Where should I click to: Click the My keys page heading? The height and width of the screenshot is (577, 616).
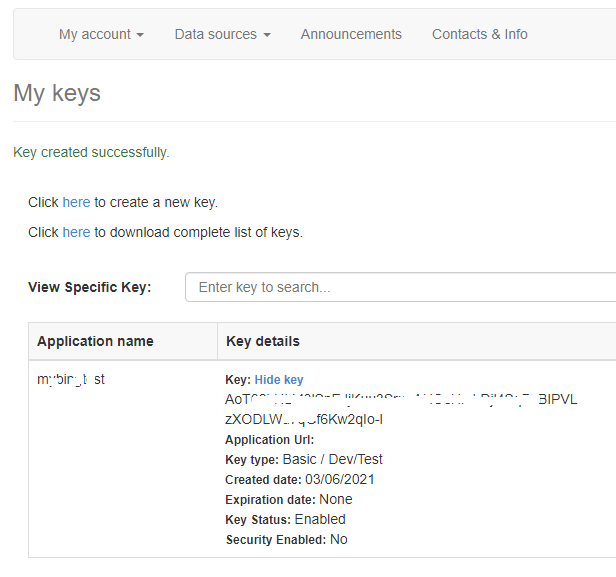click(57, 93)
